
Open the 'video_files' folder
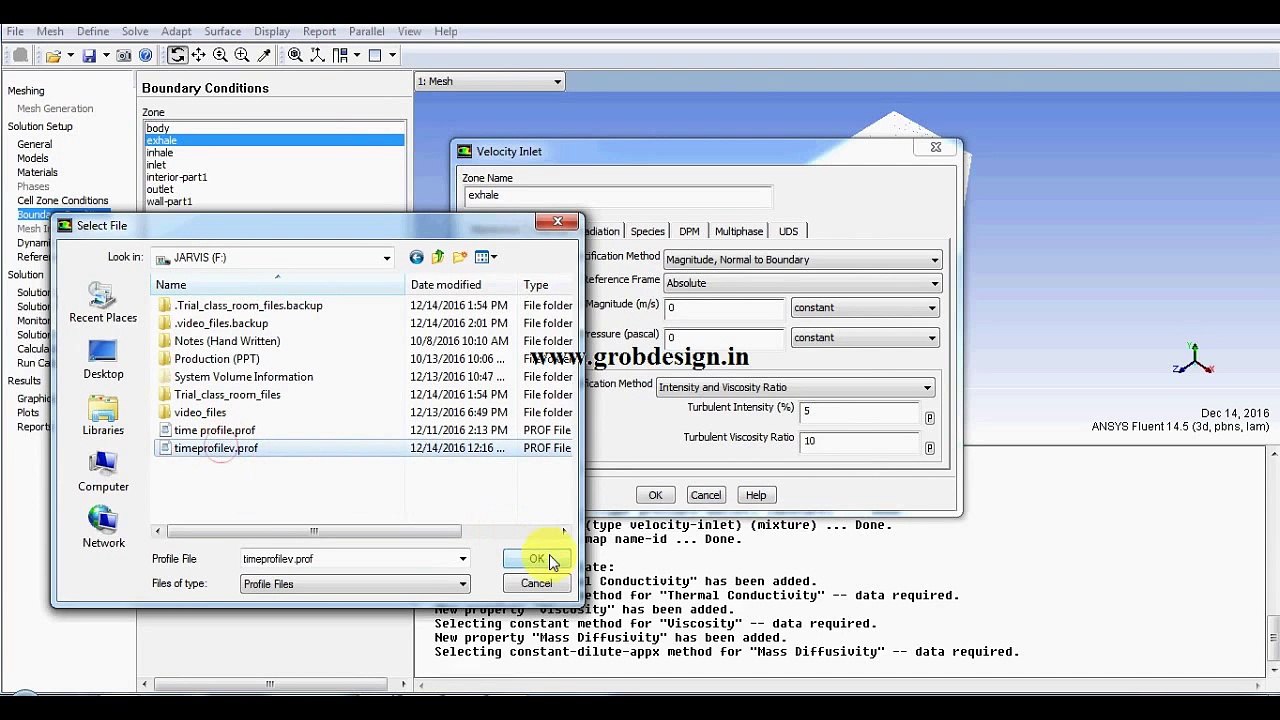(x=200, y=412)
